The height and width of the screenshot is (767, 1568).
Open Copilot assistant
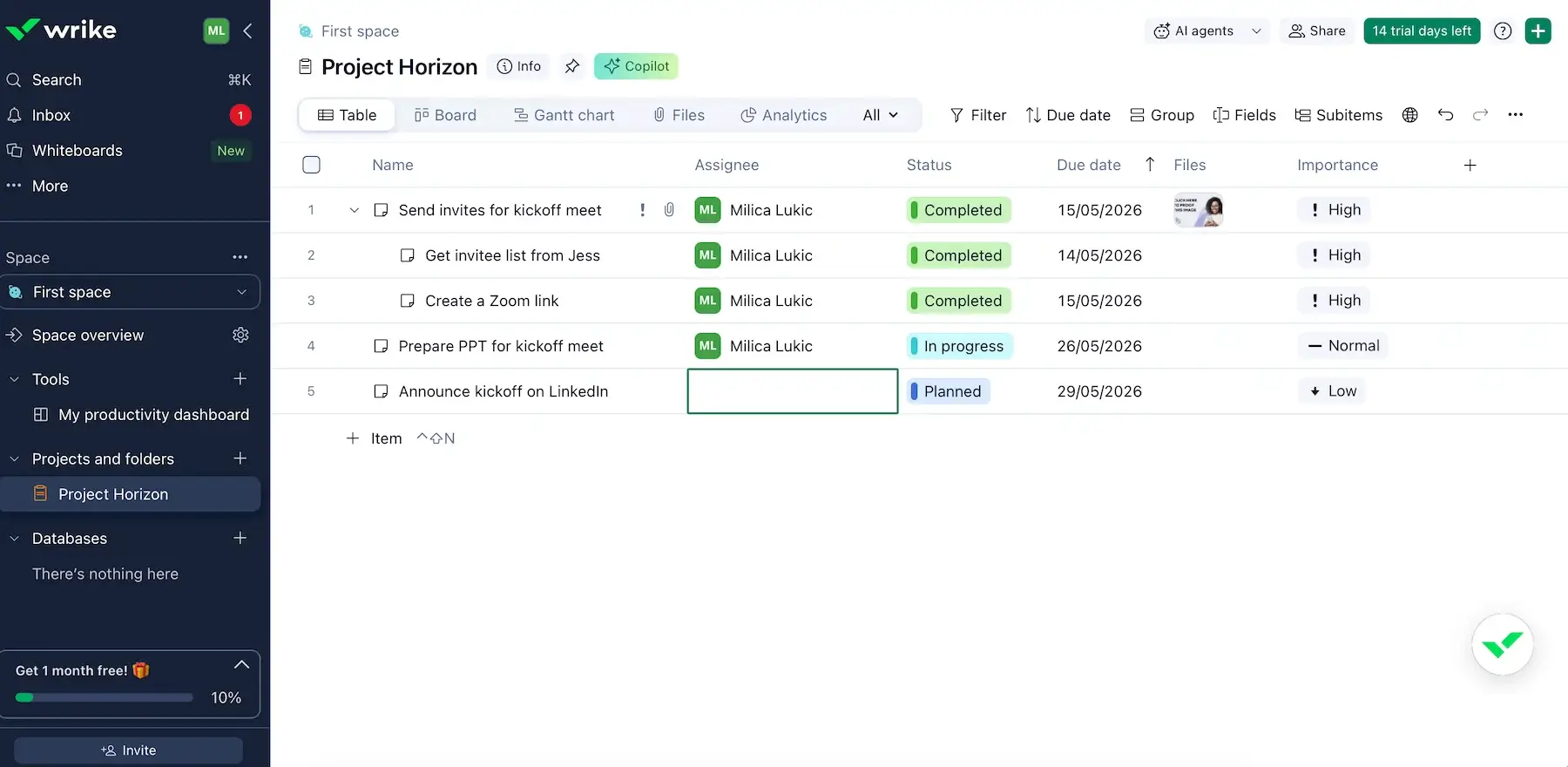(x=636, y=66)
